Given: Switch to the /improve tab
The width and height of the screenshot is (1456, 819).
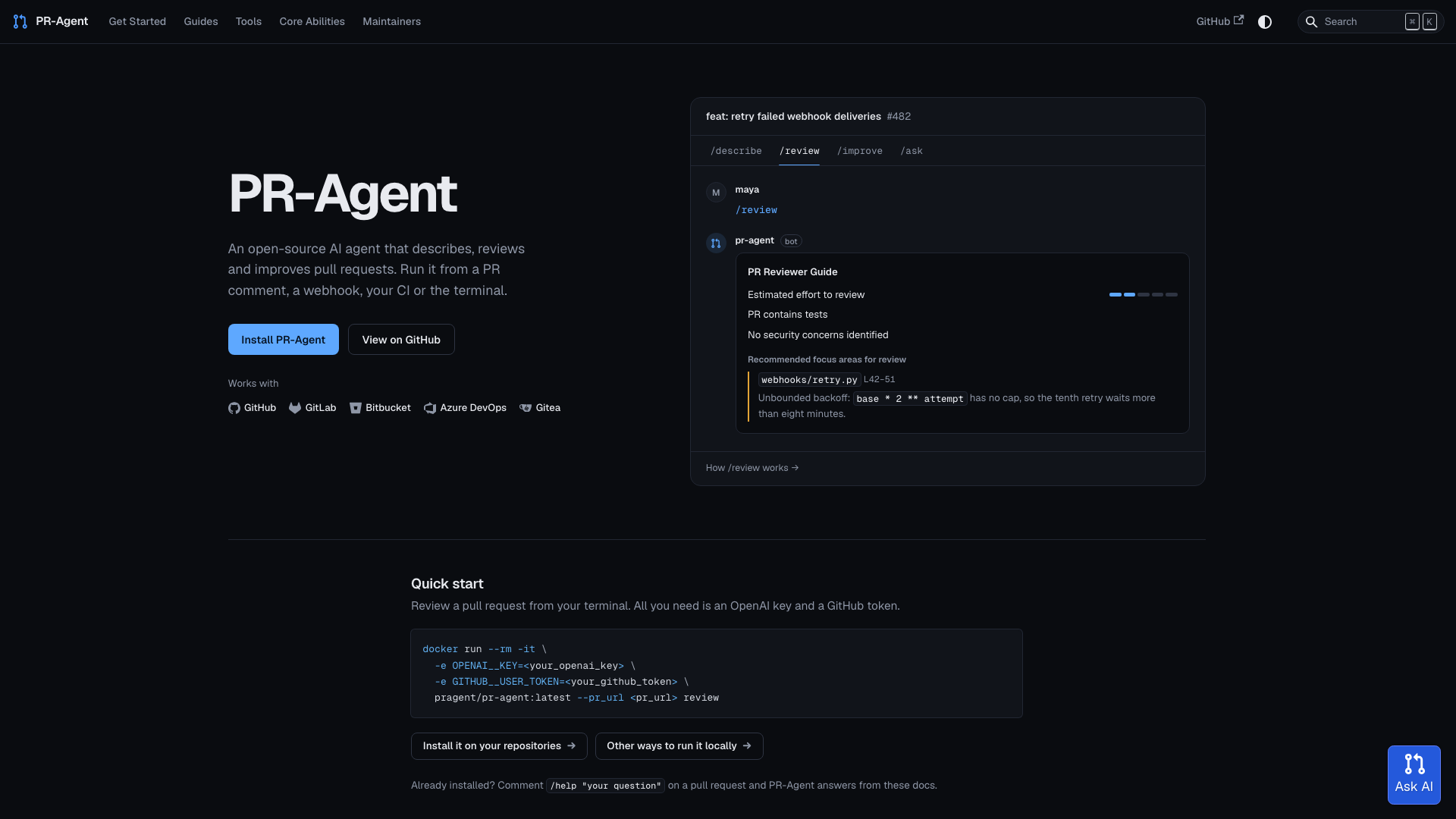Looking at the screenshot, I should (859, 151).
